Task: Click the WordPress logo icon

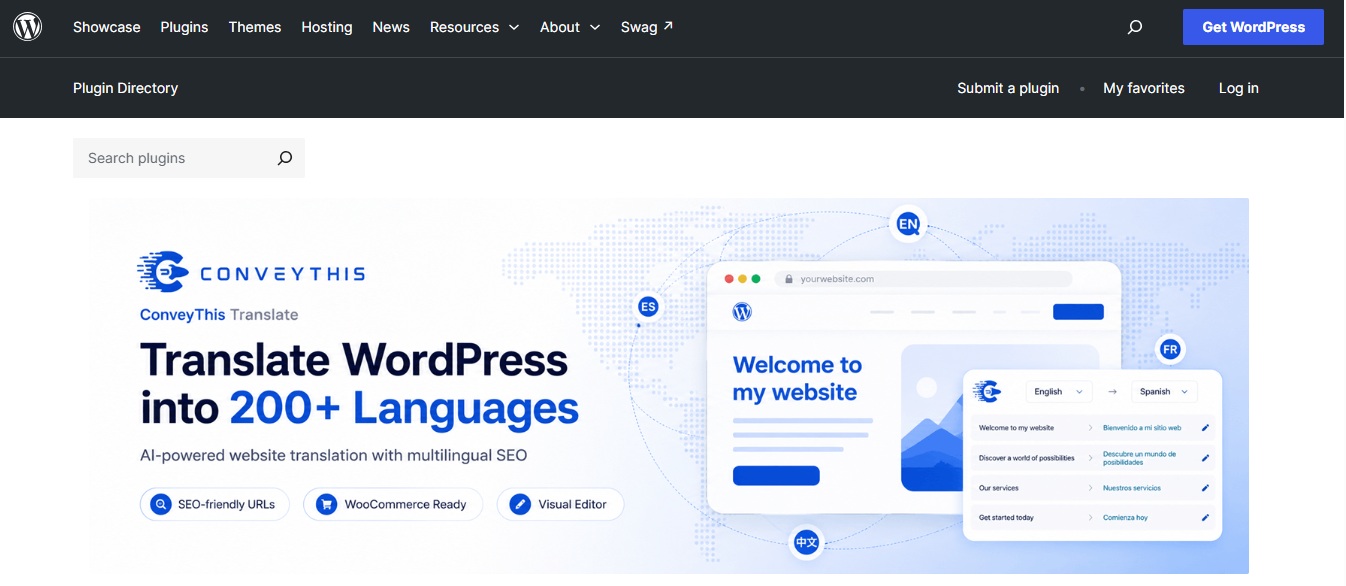Action: coord(28,27)
